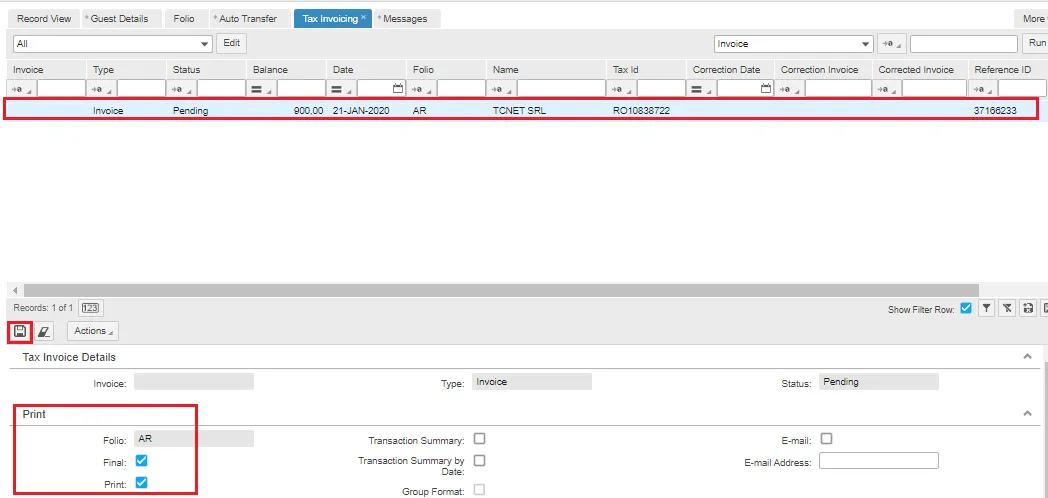
Task: Click the eraser clear icon beside save
Action: pos(43,331)
